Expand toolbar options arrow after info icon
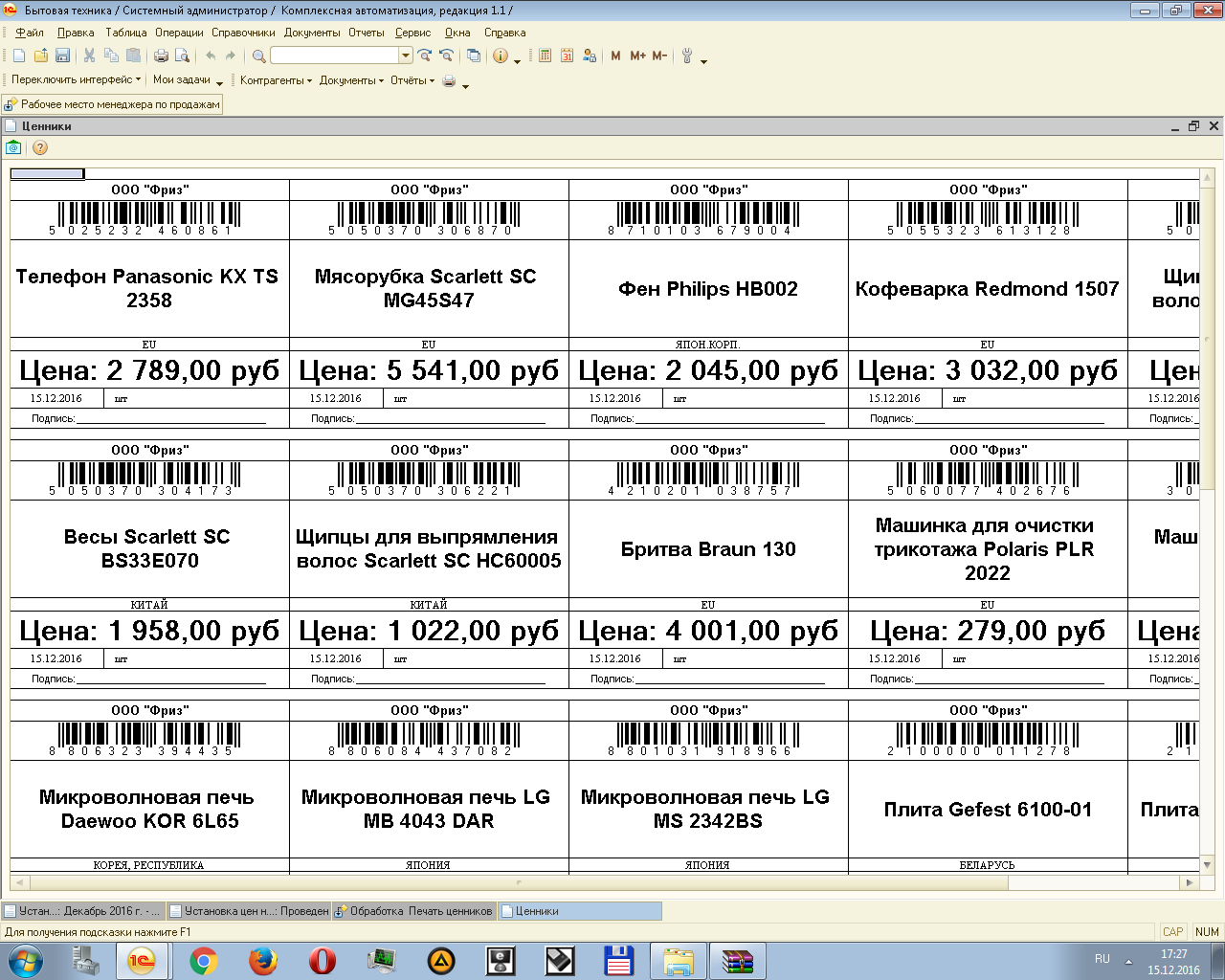1225x980 pixels. click(x=518, y=61)
